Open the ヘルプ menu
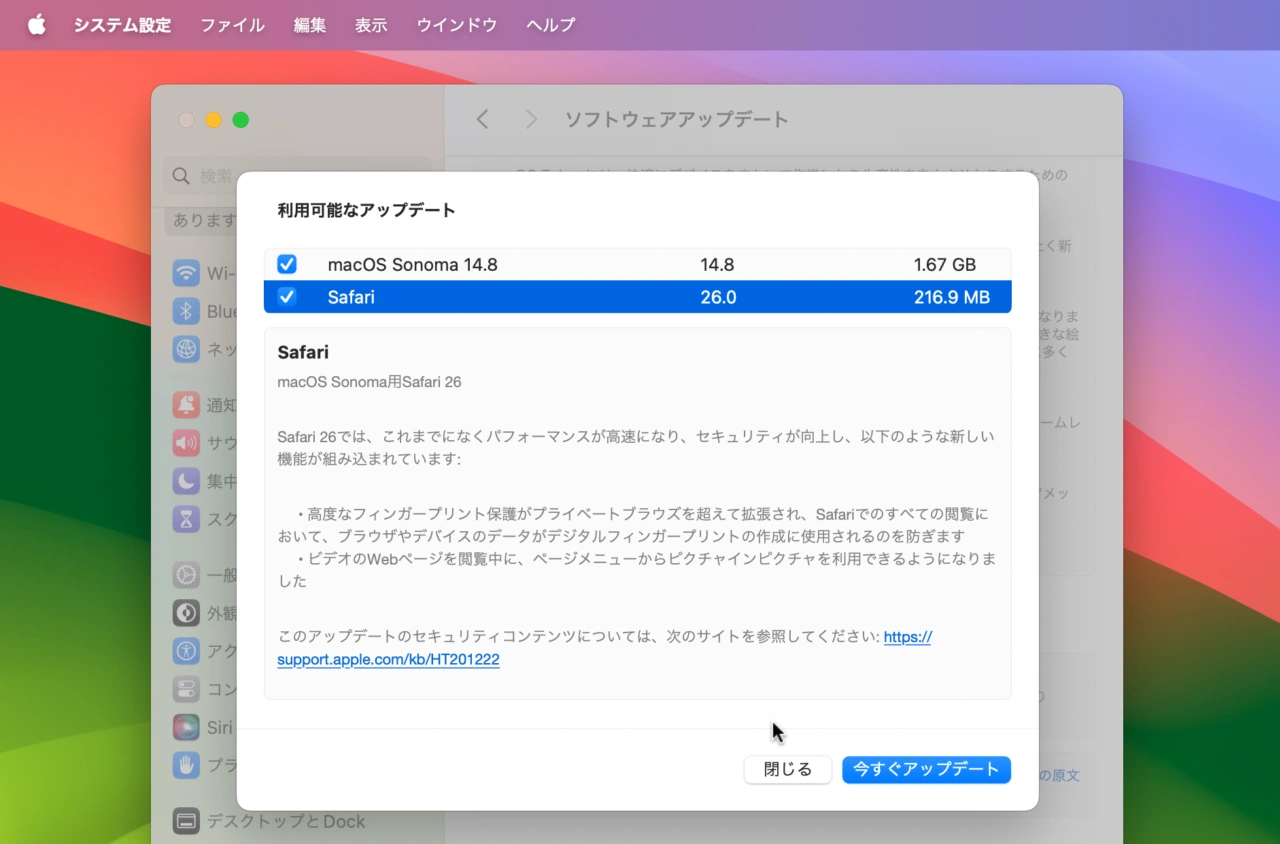The image size is (1280, 844). (x=549, y=25)
